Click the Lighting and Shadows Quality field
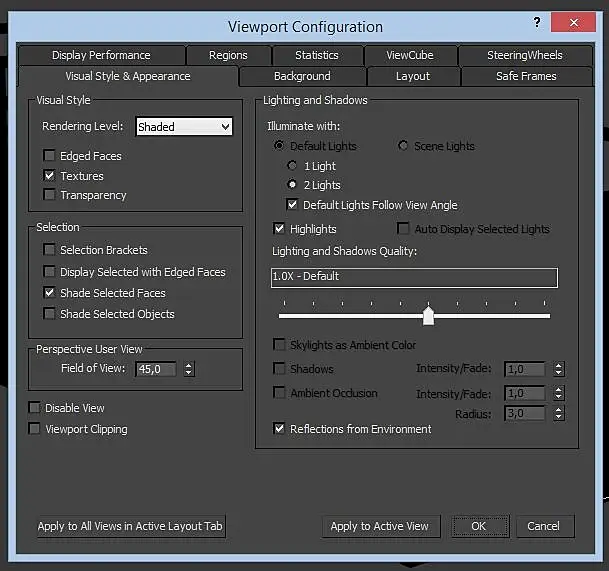This screenshot has height=571, width=609. click(x=414, y=277)
